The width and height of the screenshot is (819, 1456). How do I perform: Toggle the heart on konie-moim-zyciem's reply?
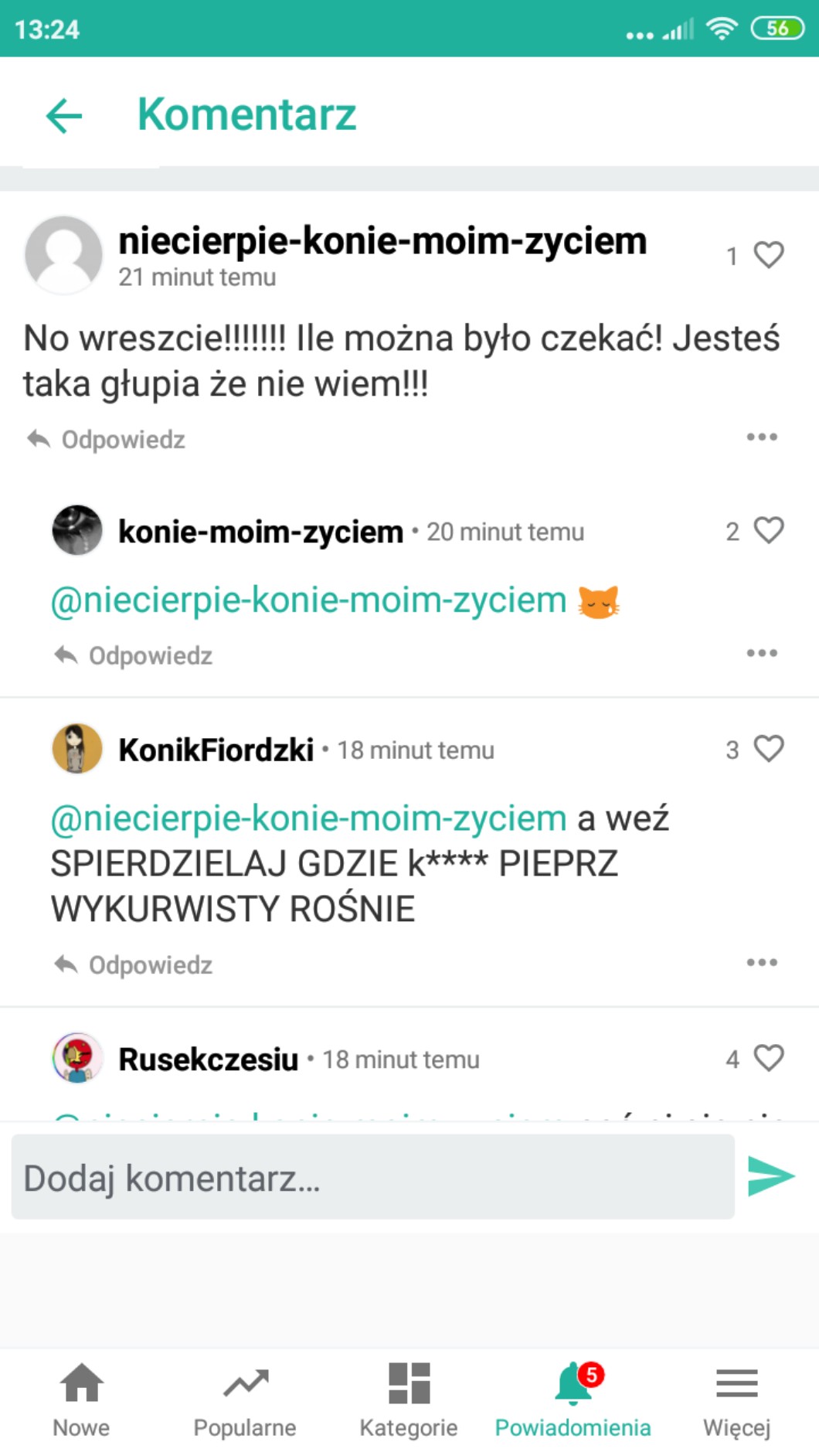pyautogui.click(x=768, y=531)
